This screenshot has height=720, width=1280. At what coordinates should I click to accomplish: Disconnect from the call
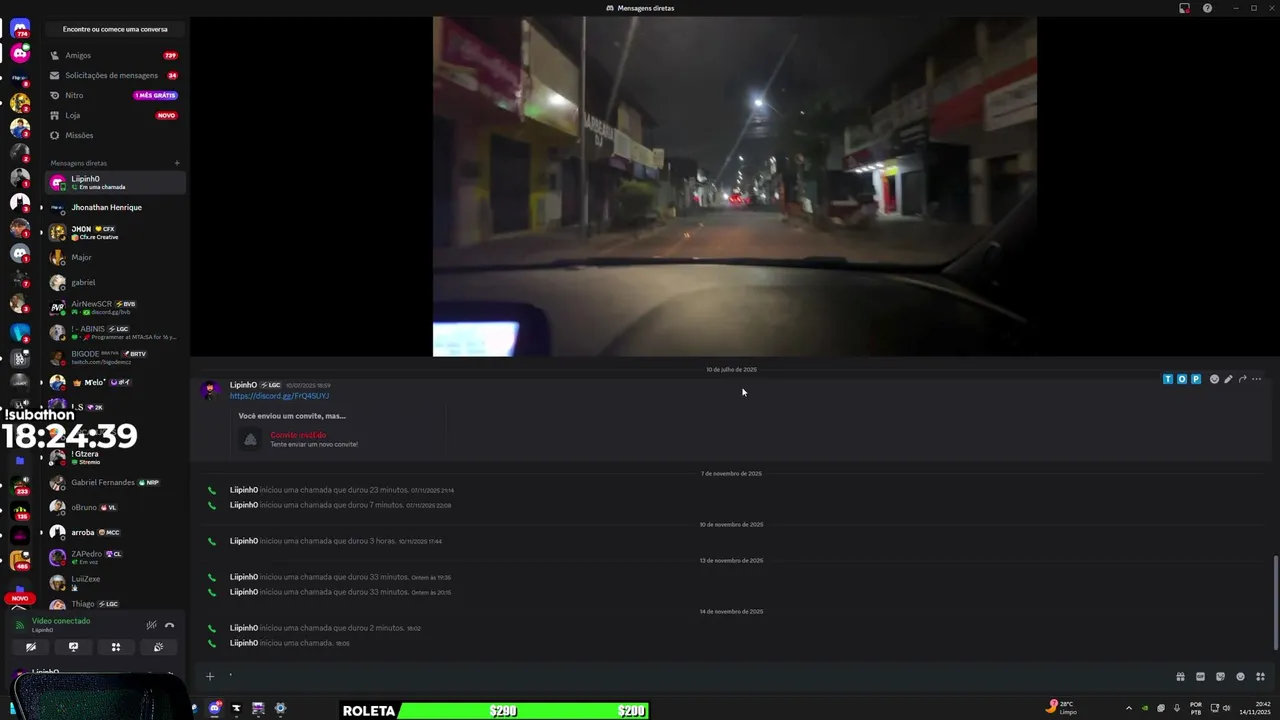point(170,625)
